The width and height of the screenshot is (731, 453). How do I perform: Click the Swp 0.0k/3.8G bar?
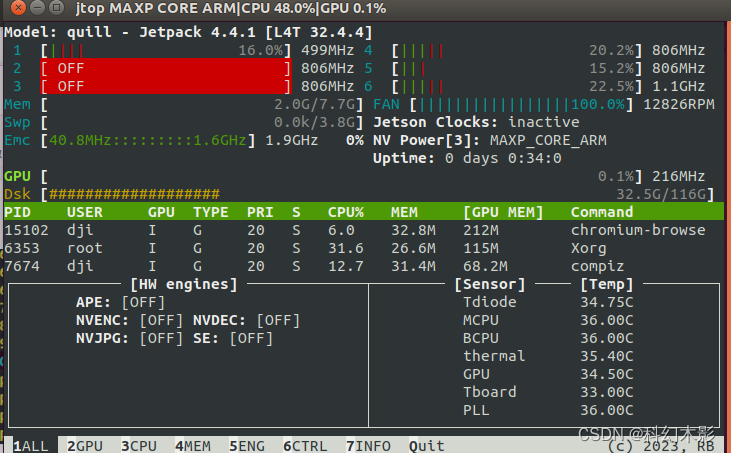pyautogui.click(x=202, y=122)
